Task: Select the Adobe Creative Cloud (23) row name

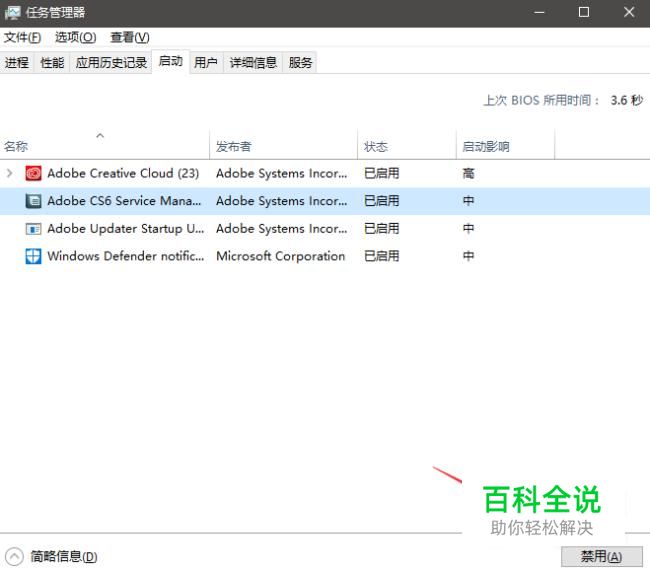Action: 123,173
